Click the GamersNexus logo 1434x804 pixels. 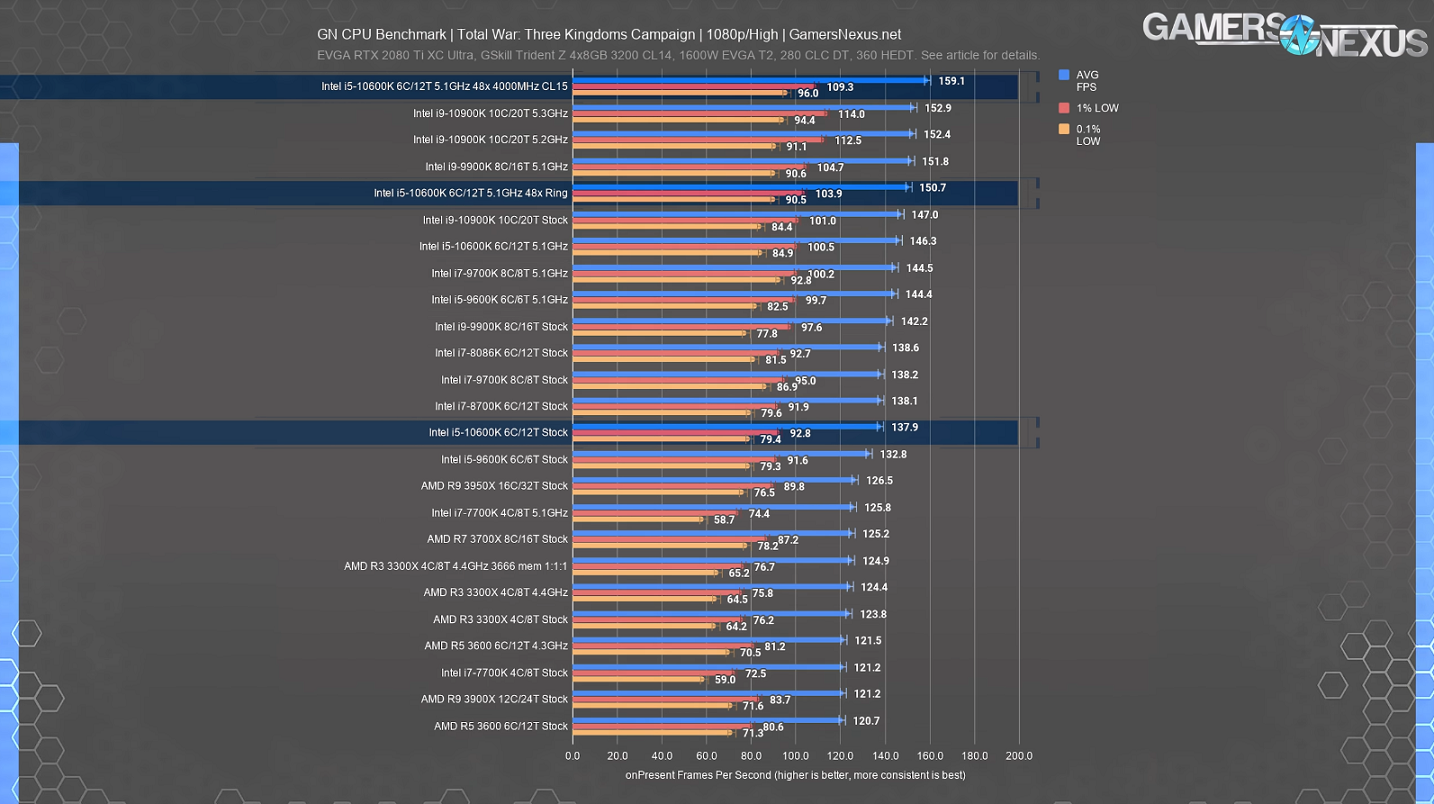click(x=1285, y=35)
